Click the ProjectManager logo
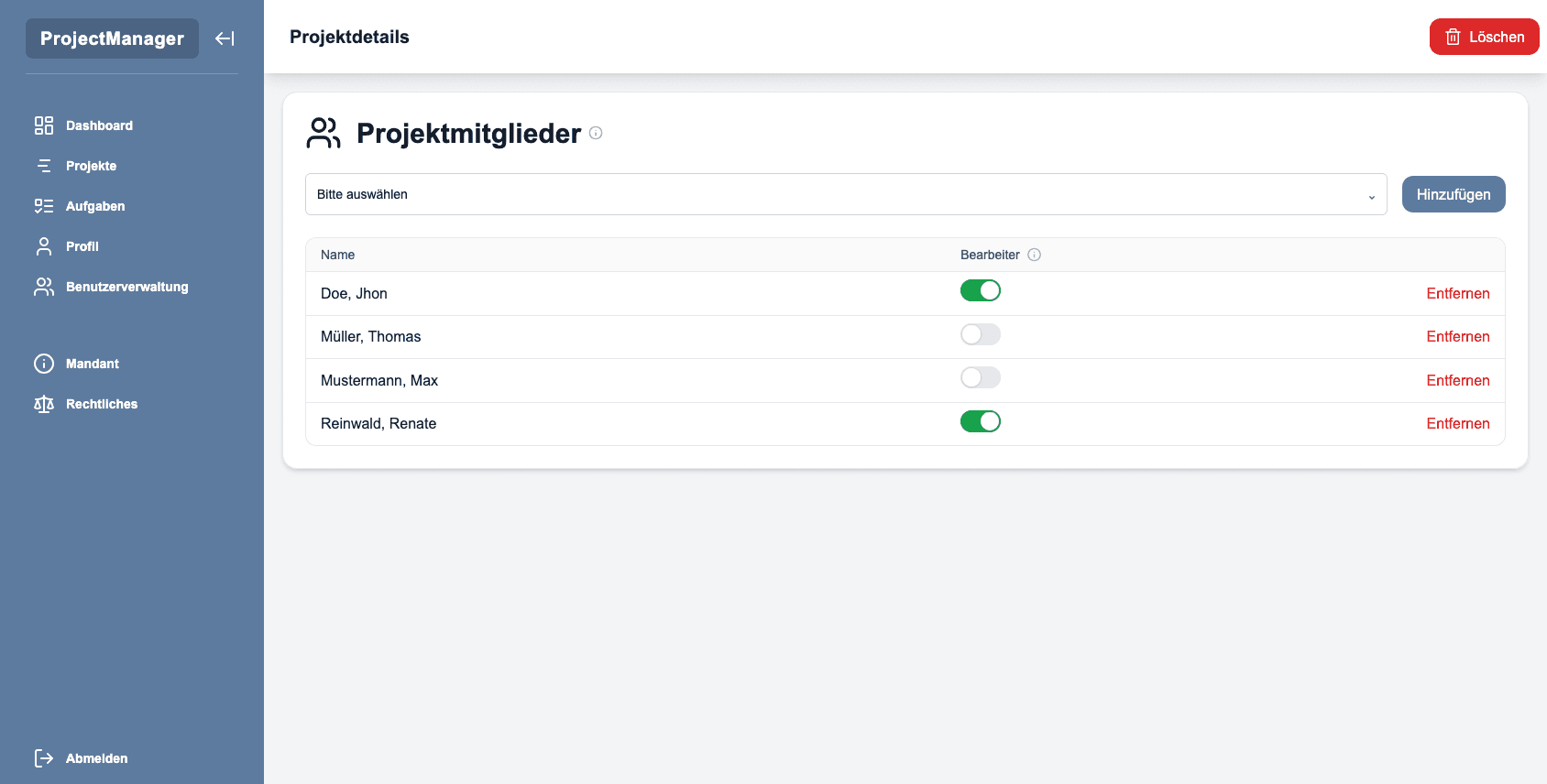Image resolution: width=1547 pixels, height=784 pixels. (x=112, y=38)
